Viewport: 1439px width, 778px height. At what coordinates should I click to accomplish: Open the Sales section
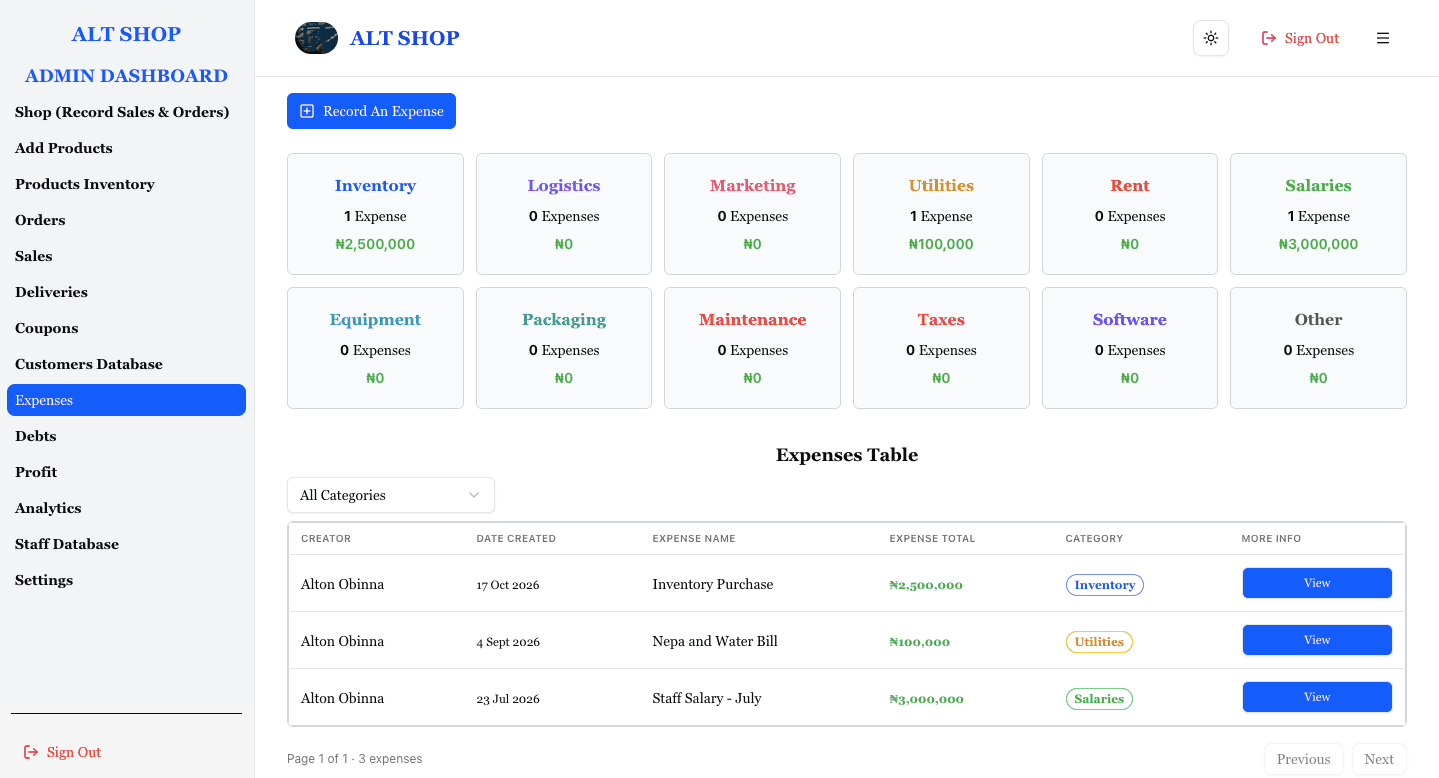34,256
